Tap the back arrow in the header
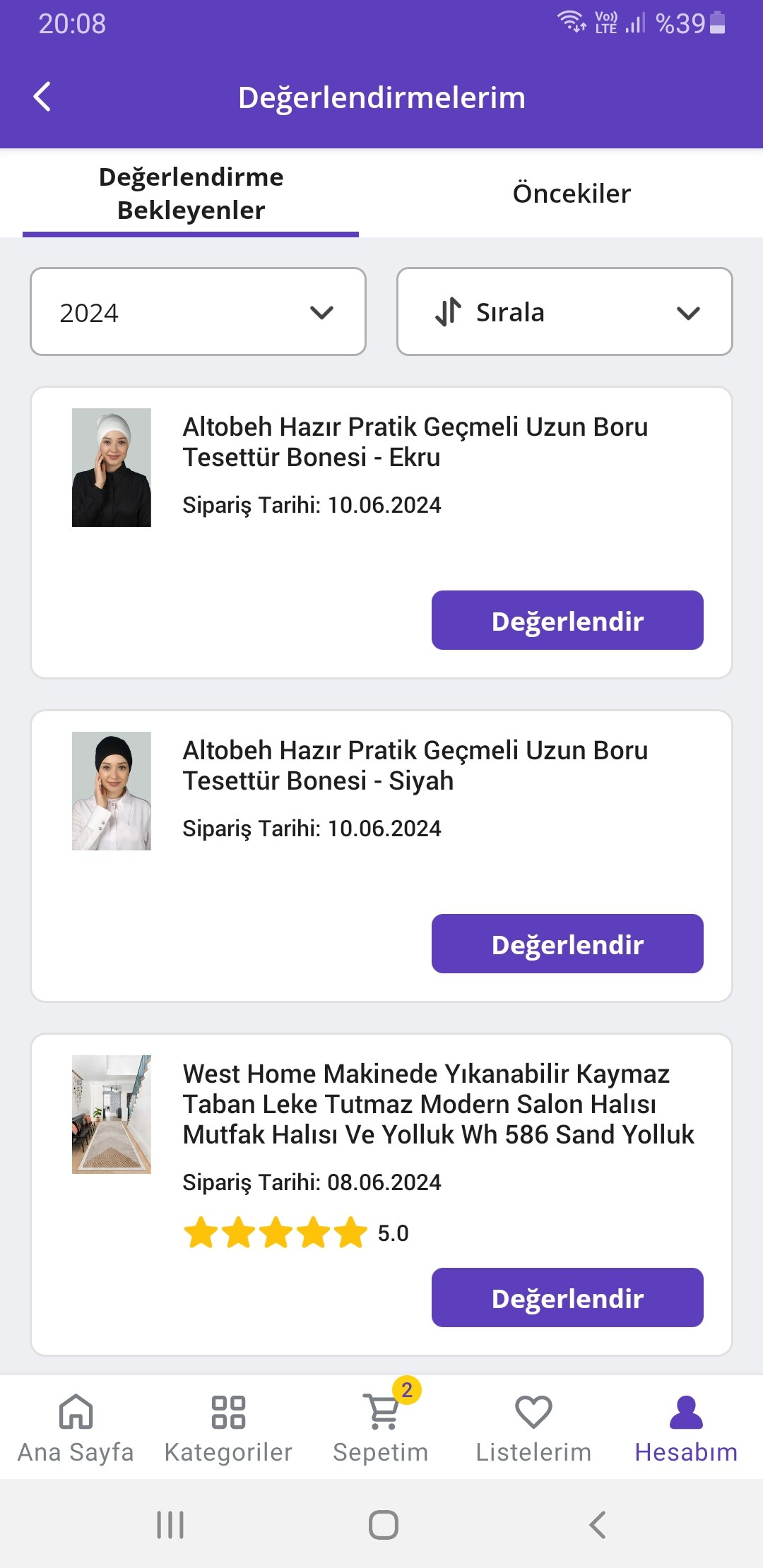The height and width of the screenshot is (1568, 763). [x=42, y=97]
